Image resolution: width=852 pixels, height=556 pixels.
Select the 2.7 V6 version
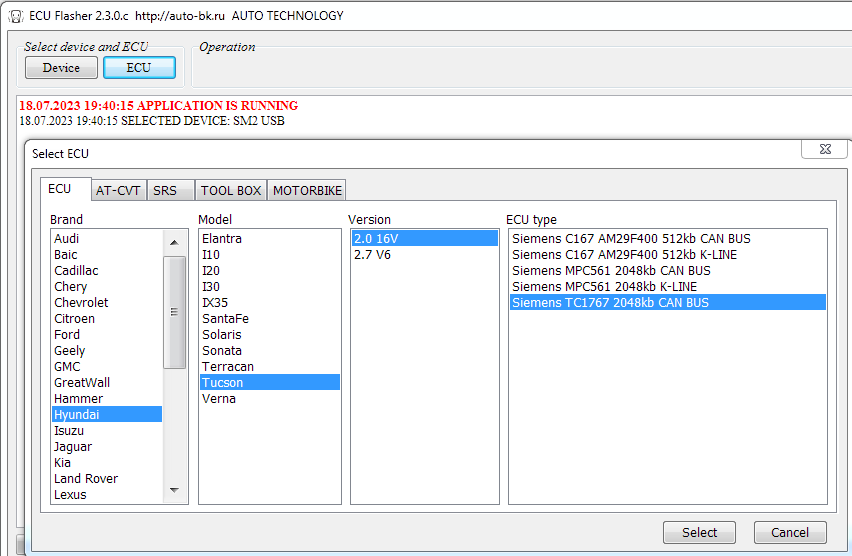(x=374, y=255)
